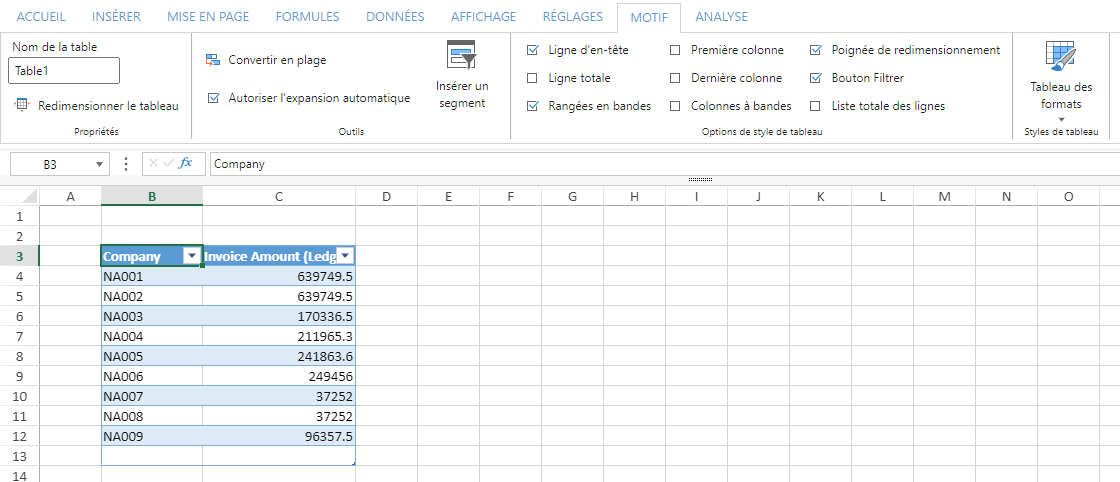Image resolution: width=1120 pixels, height=482 pixels.
Task: Open the Invoice Amount column filter dropdown
Action: pos(345,256)
